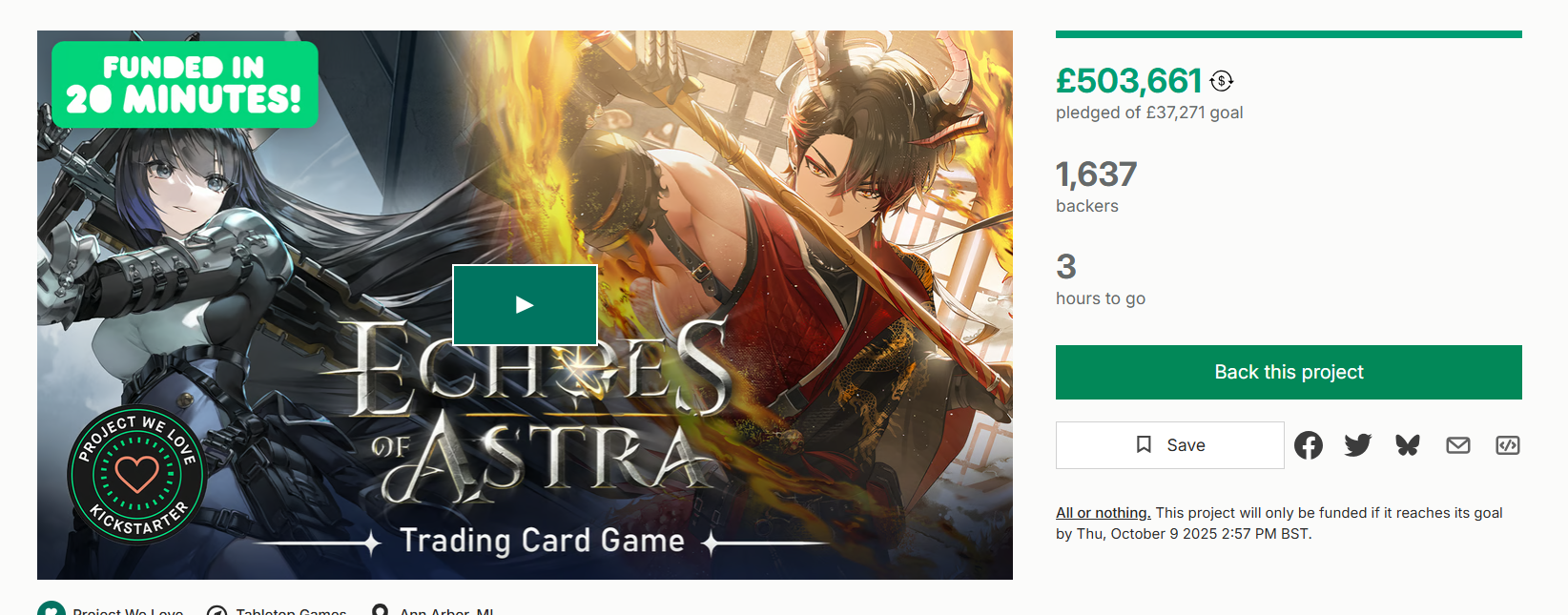Share the project on Twitter
This screenshot has height=615, width=1568.
pos(1358,445)
